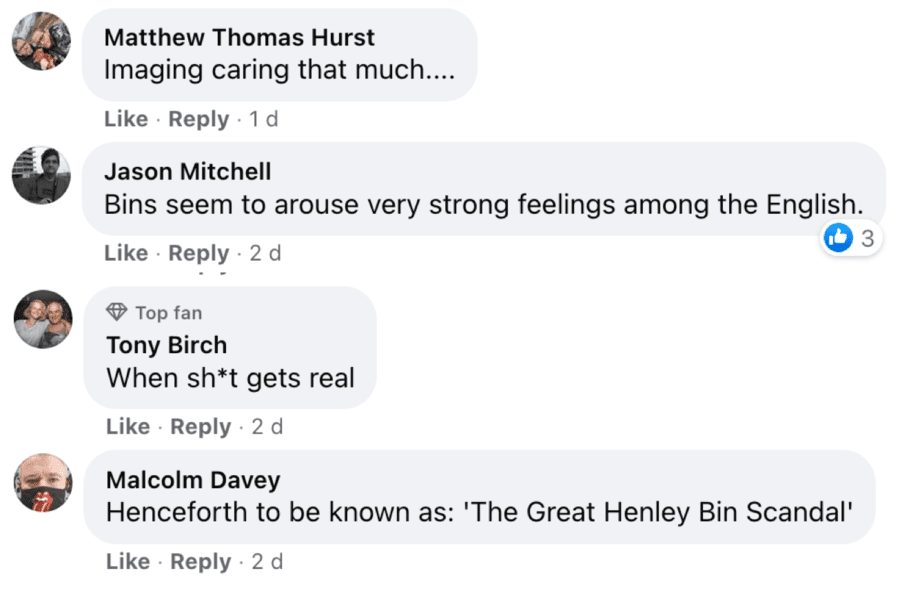This screenshot has height=589, width=900.
Task: Visit Matthew Thomas Hurst's profile name link
Action: click(240, 38)
